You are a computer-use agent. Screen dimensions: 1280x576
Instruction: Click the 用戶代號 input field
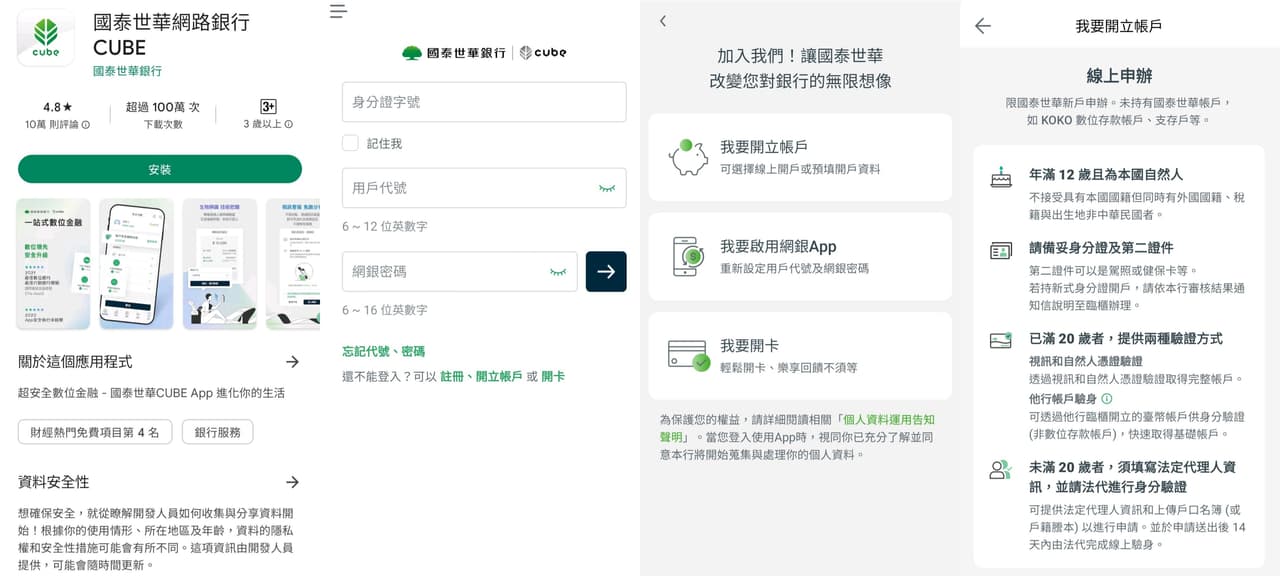(x=484, y=188)
